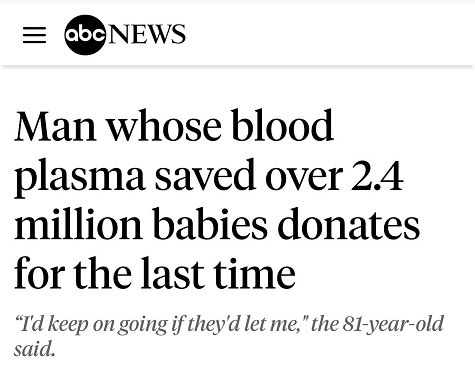
Task: Click the word "said." in subheadline
Action: 34,348
